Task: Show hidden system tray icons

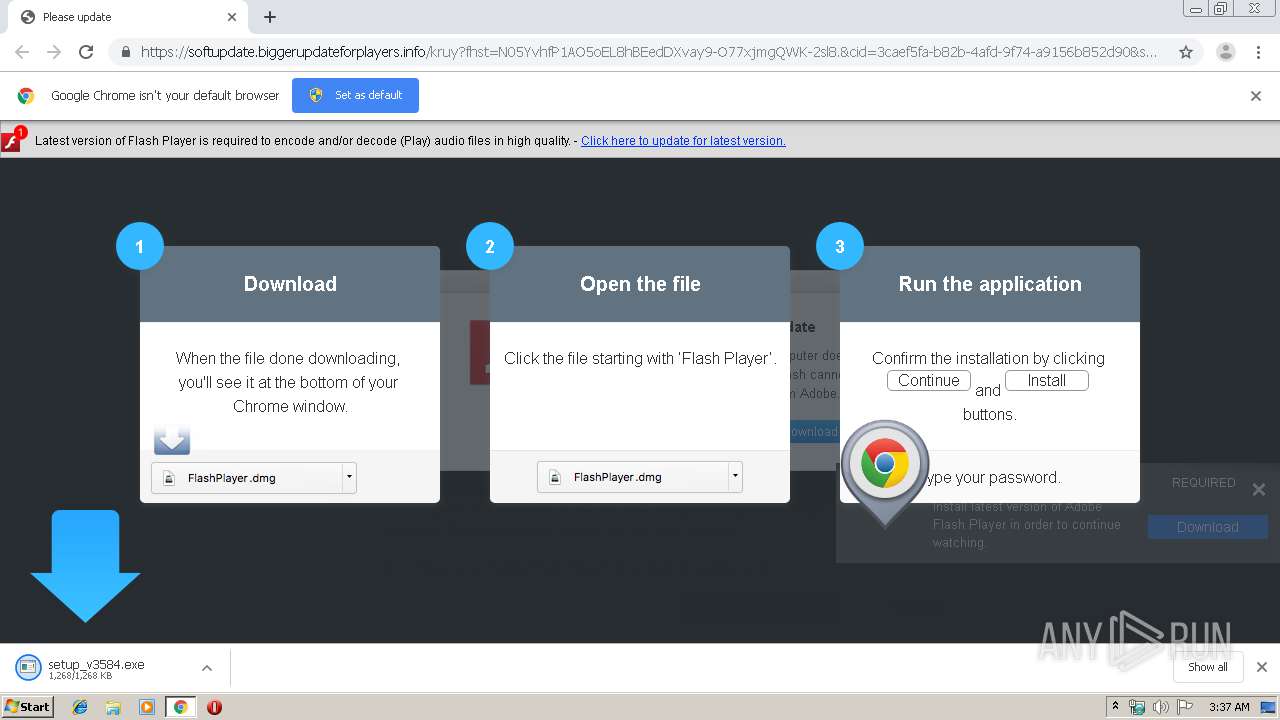Action: click(x=1115, y=707)
